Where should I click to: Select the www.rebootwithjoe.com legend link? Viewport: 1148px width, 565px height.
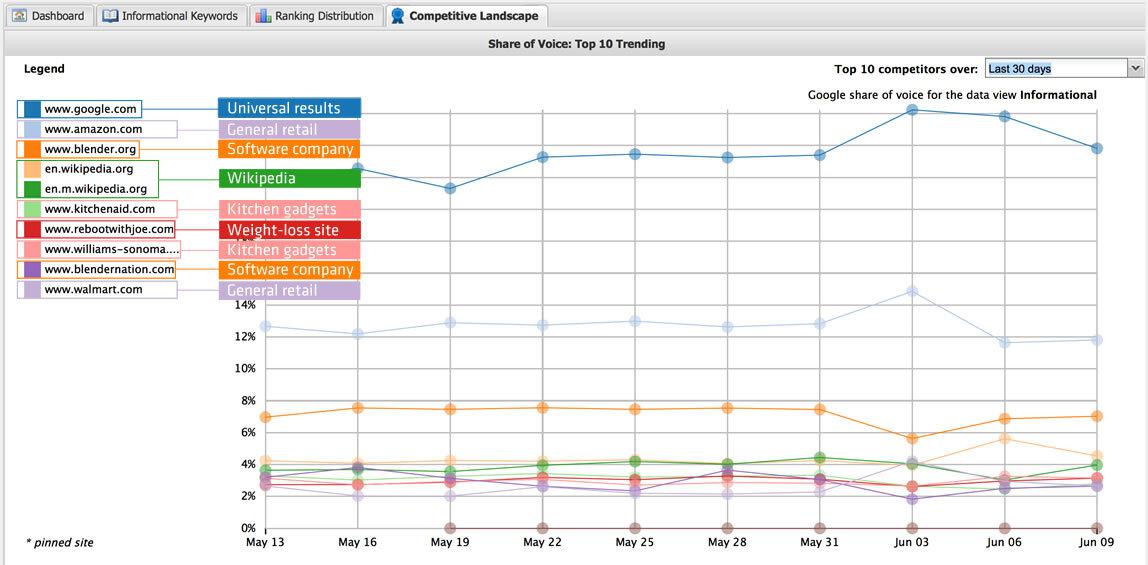point(108,229)
